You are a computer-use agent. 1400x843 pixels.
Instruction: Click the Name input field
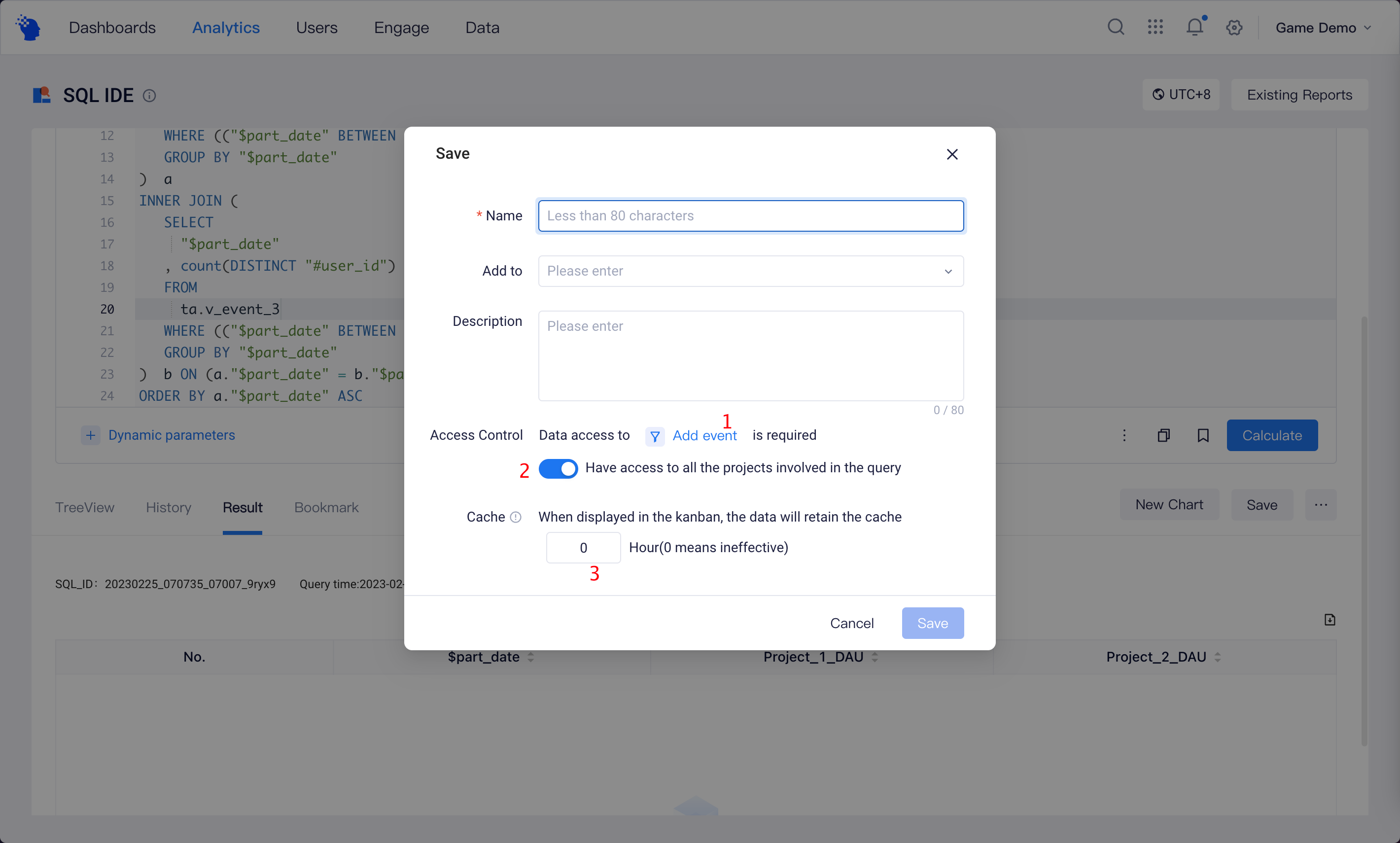749,216
